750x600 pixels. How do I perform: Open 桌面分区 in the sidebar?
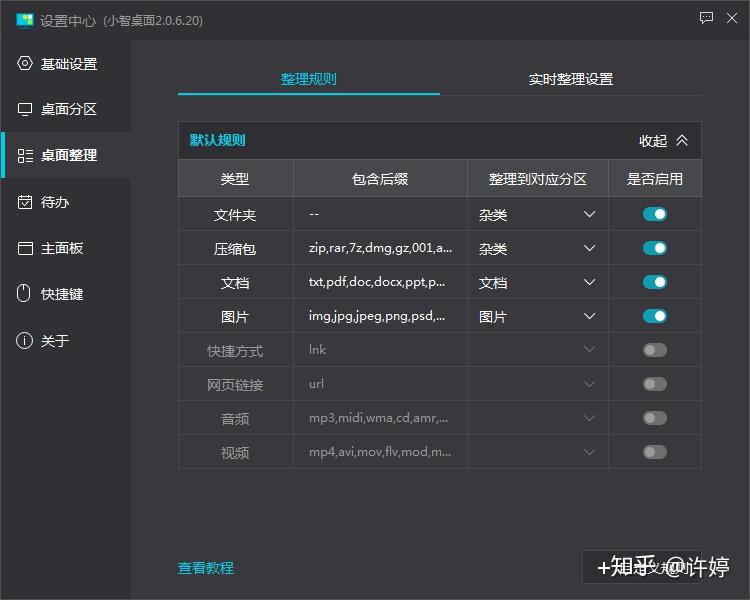coord(66,109)
